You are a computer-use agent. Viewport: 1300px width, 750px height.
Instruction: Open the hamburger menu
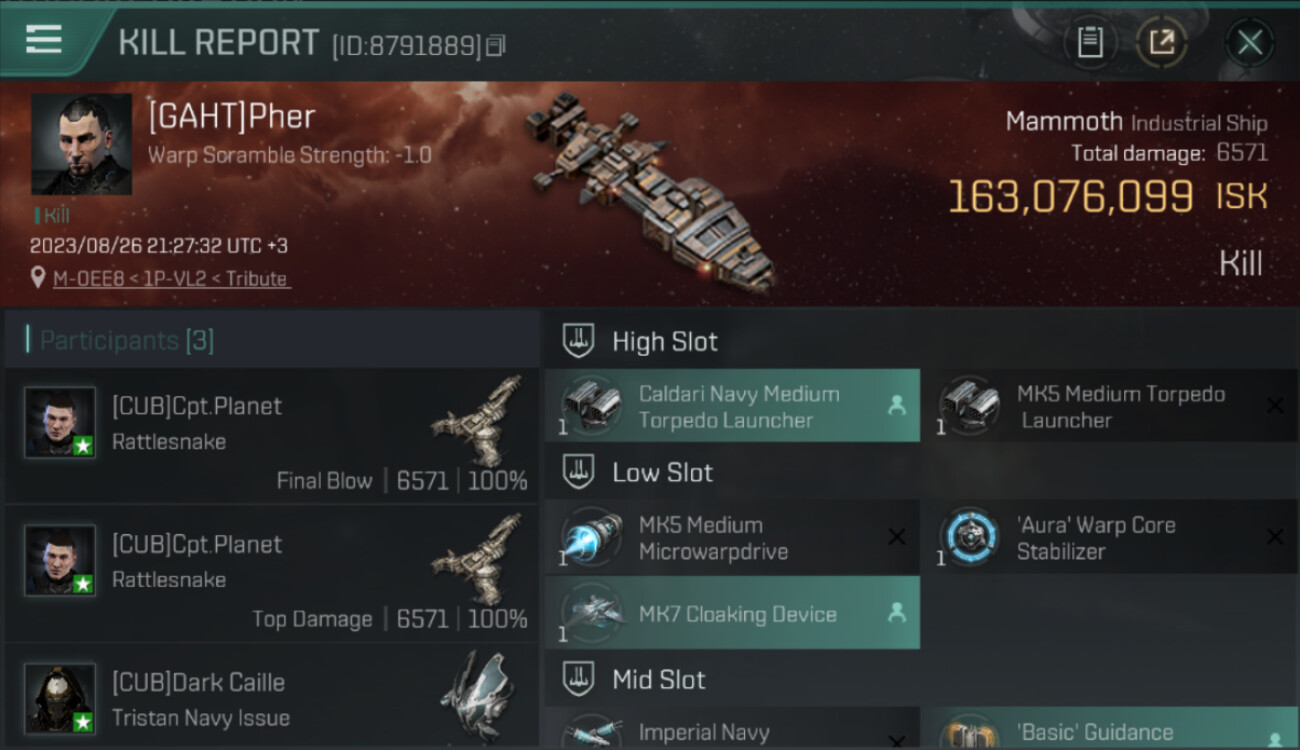click(44, 40)
